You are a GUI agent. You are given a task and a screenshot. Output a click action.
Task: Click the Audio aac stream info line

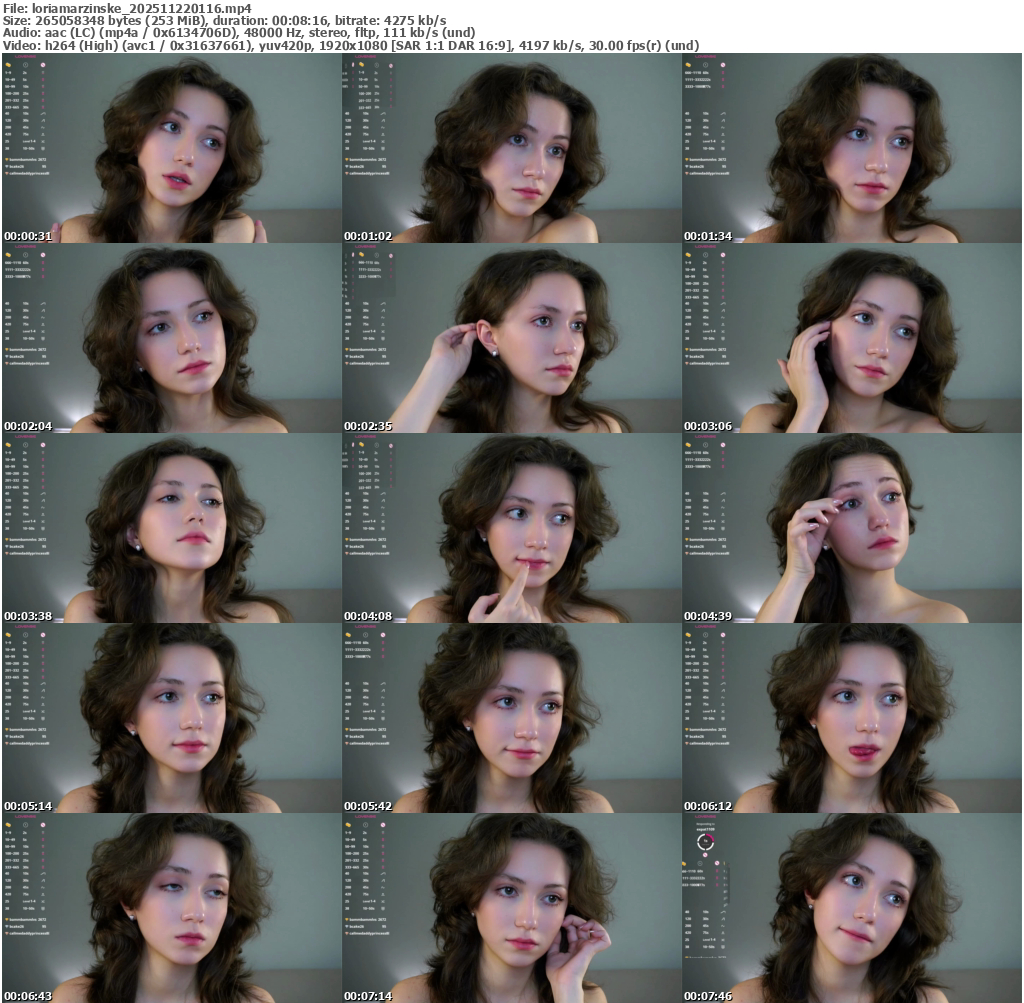tap(239, 33)
